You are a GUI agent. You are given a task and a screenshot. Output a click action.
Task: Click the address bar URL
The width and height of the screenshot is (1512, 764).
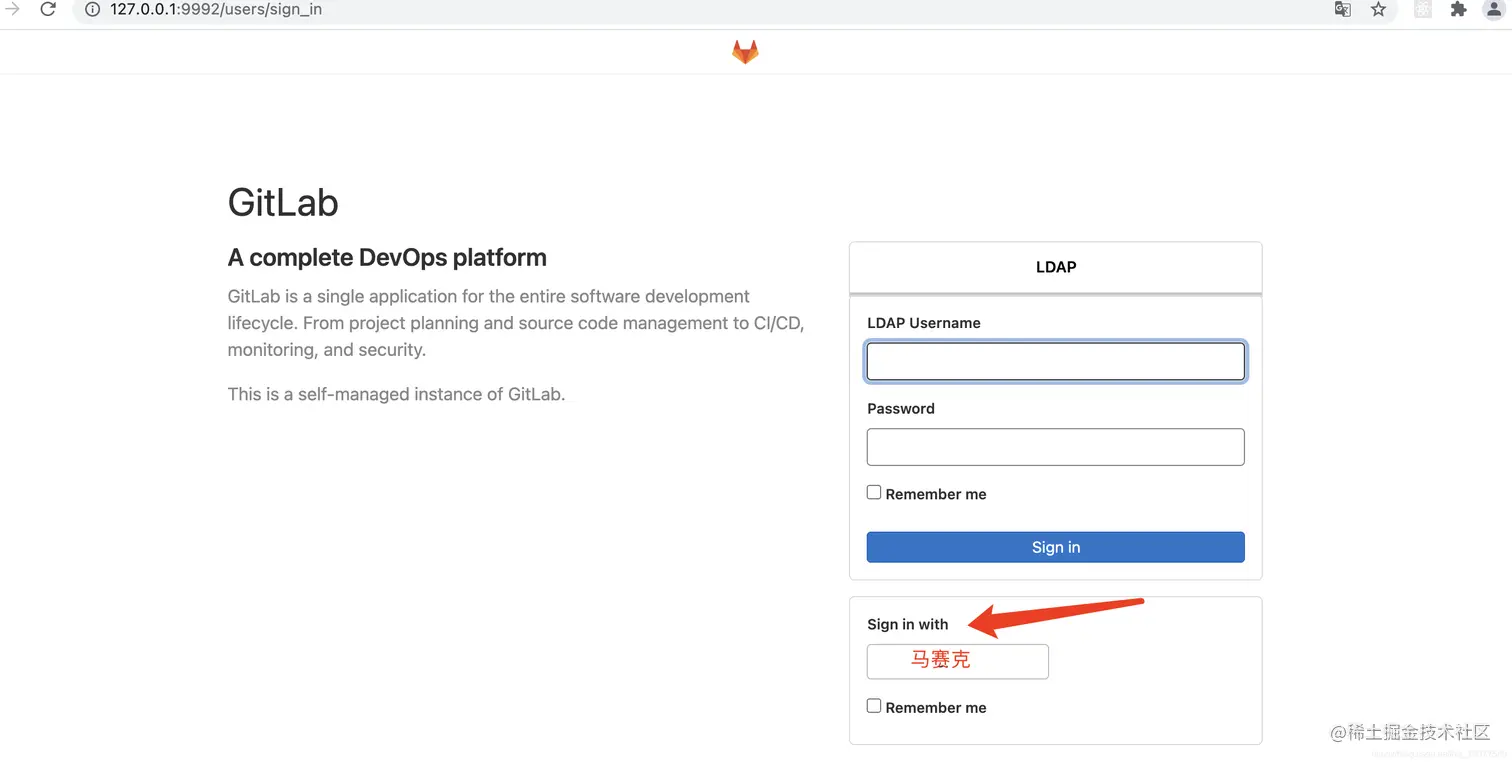pos(216,9)
